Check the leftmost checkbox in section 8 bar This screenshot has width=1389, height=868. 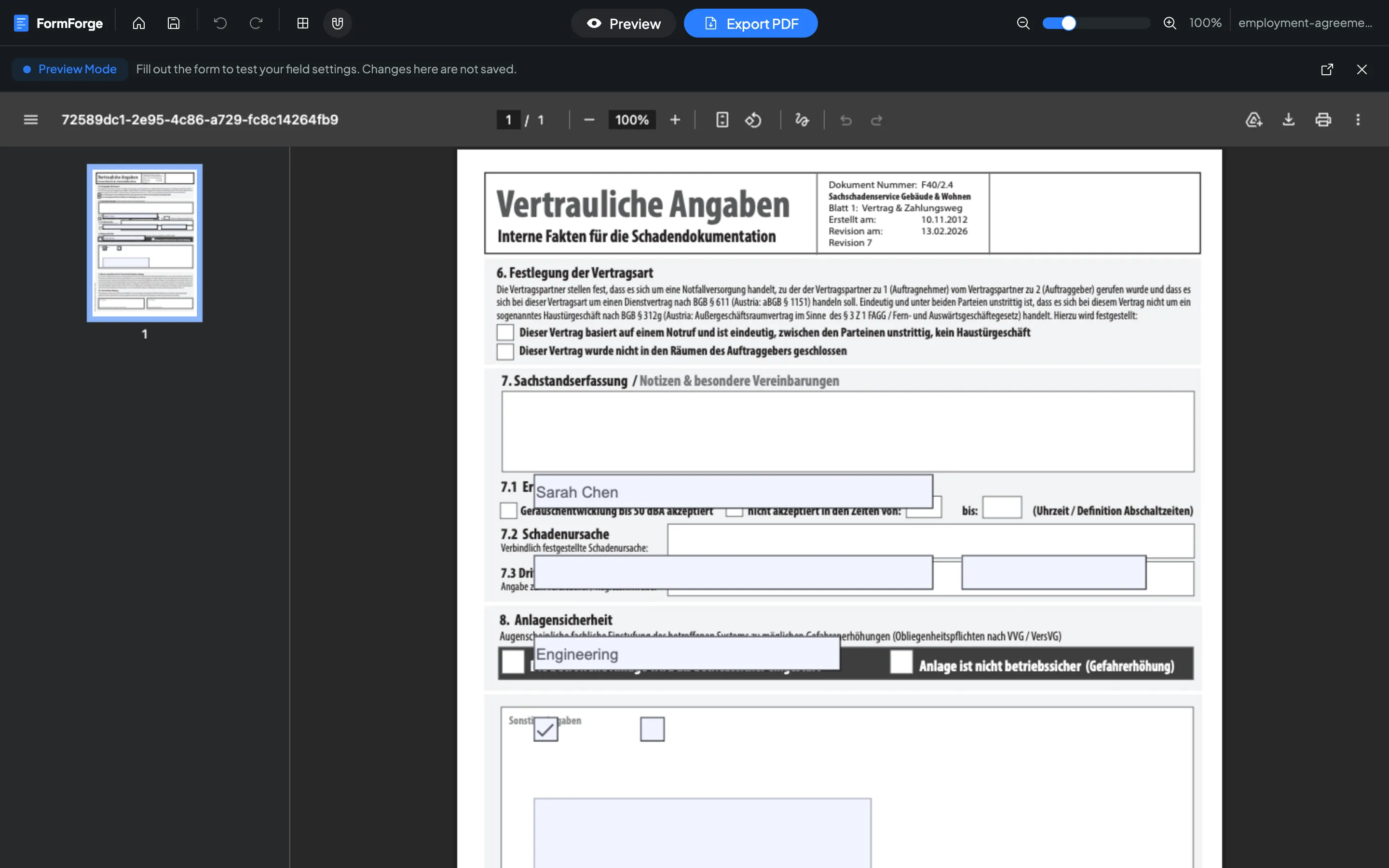(x=513, y=662)
